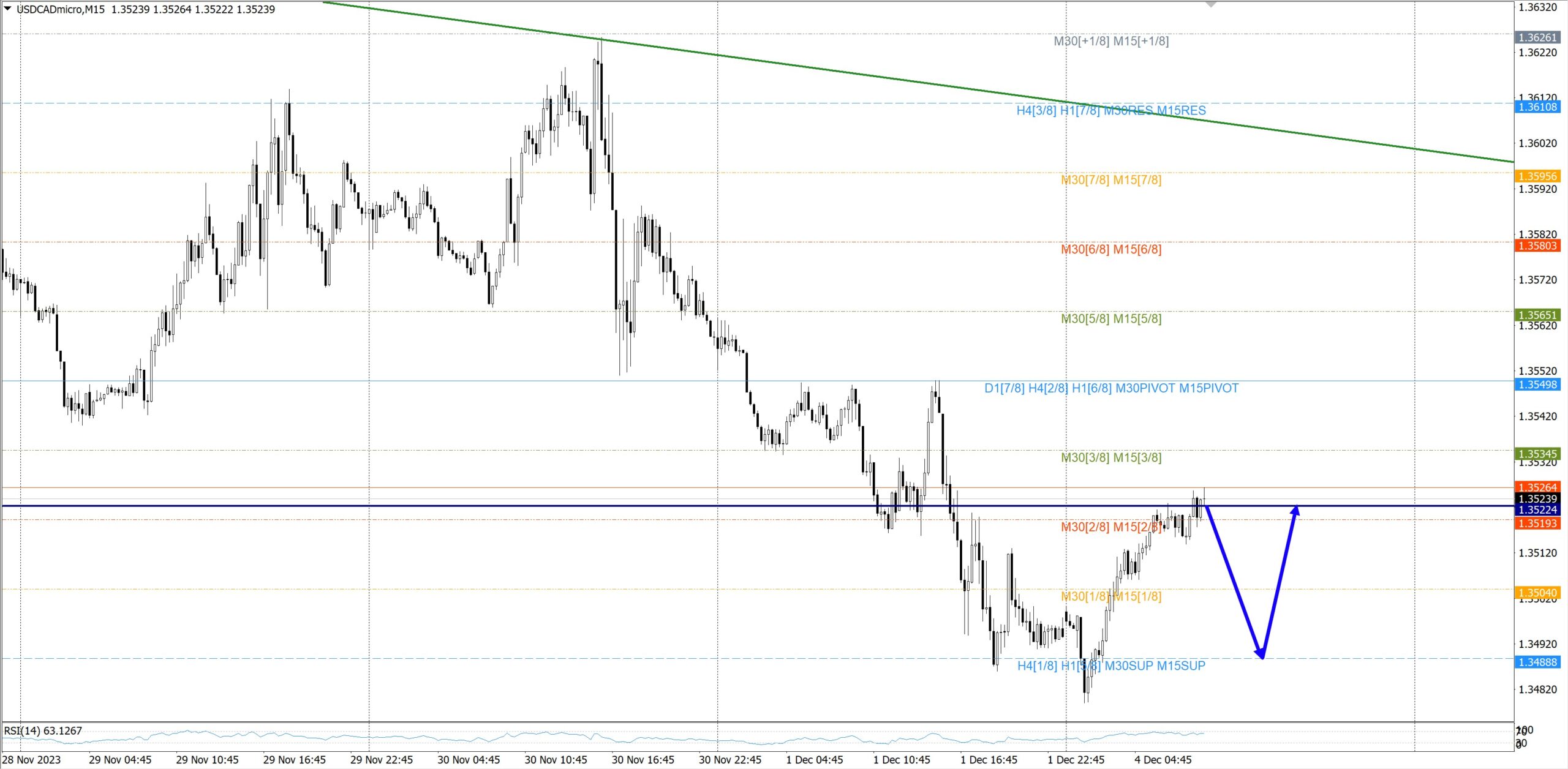Viewport: 1568px width, 769px height.
Task: Click the blue 1.35498 price tag
Action: (1537, 384)
